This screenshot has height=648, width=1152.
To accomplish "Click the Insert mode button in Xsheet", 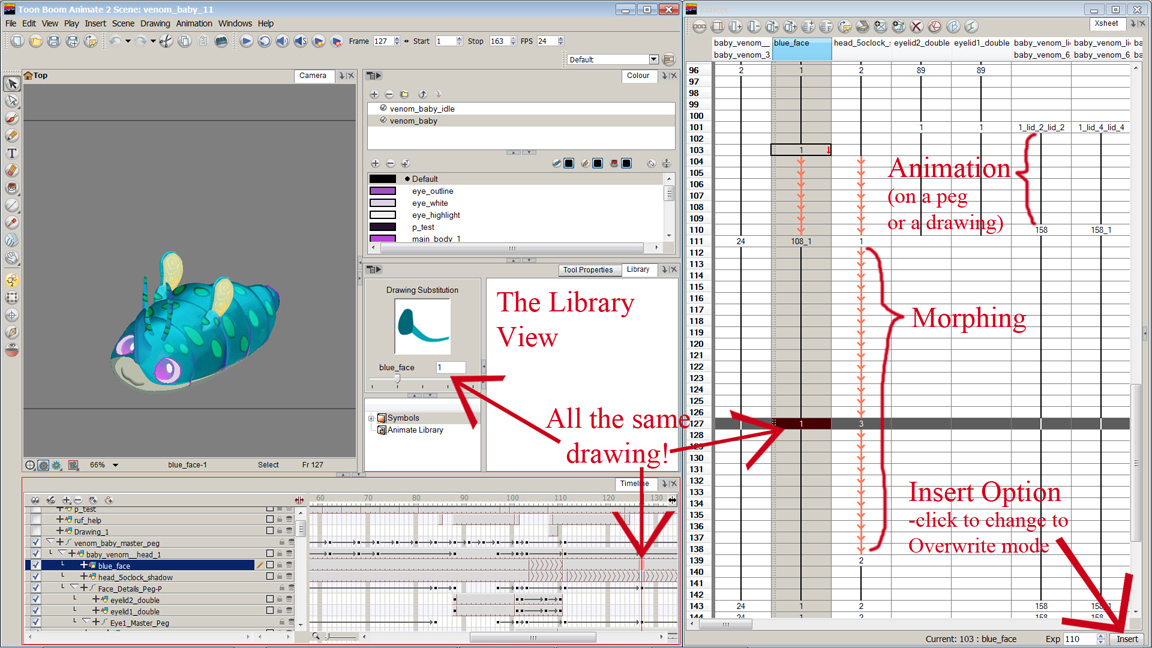I will pyautogui.click(x=1126, y=639).
